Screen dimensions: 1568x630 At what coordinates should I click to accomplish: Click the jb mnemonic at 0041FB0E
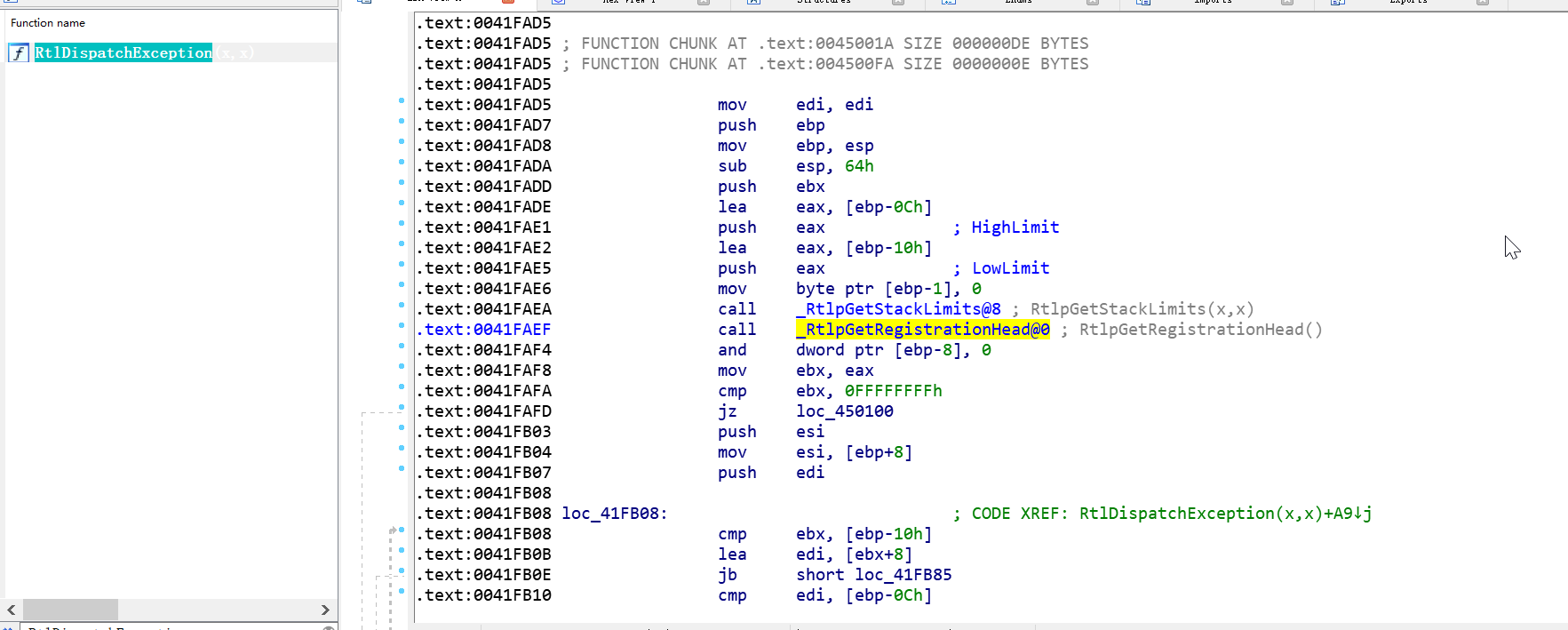click(x=728, y=575)
